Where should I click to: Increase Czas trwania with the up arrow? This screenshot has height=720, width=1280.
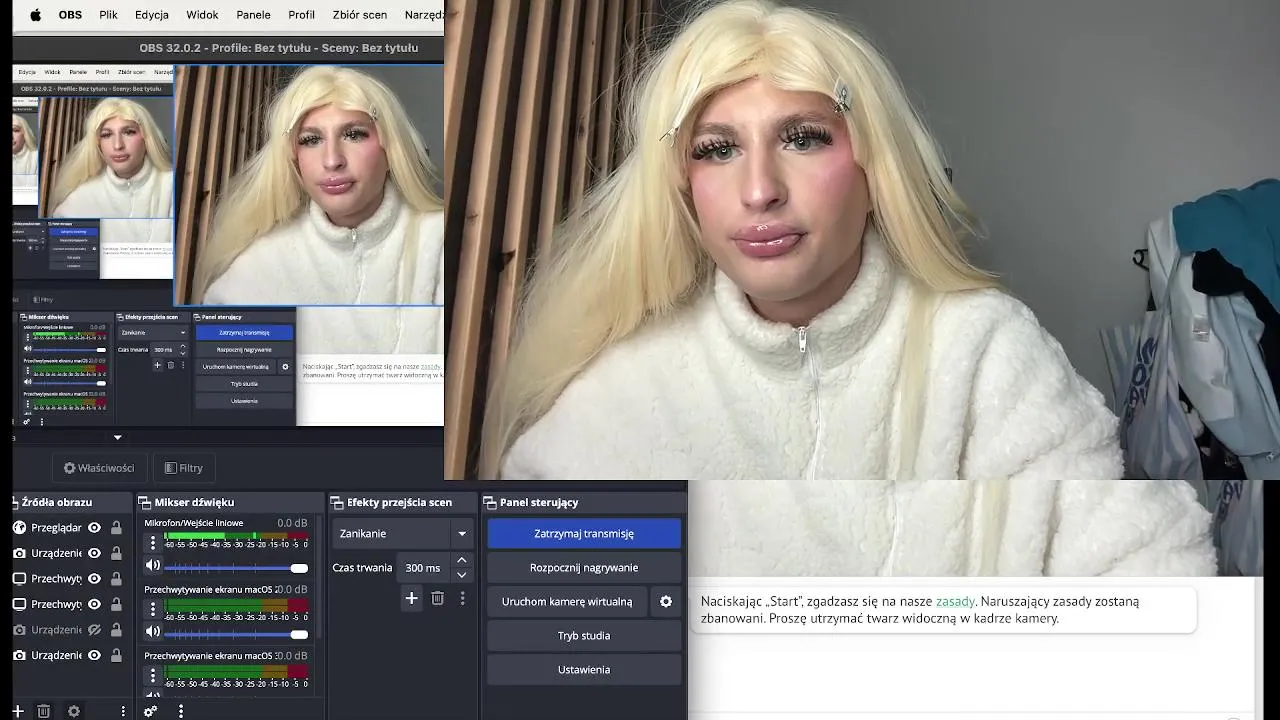pos(461,561)
